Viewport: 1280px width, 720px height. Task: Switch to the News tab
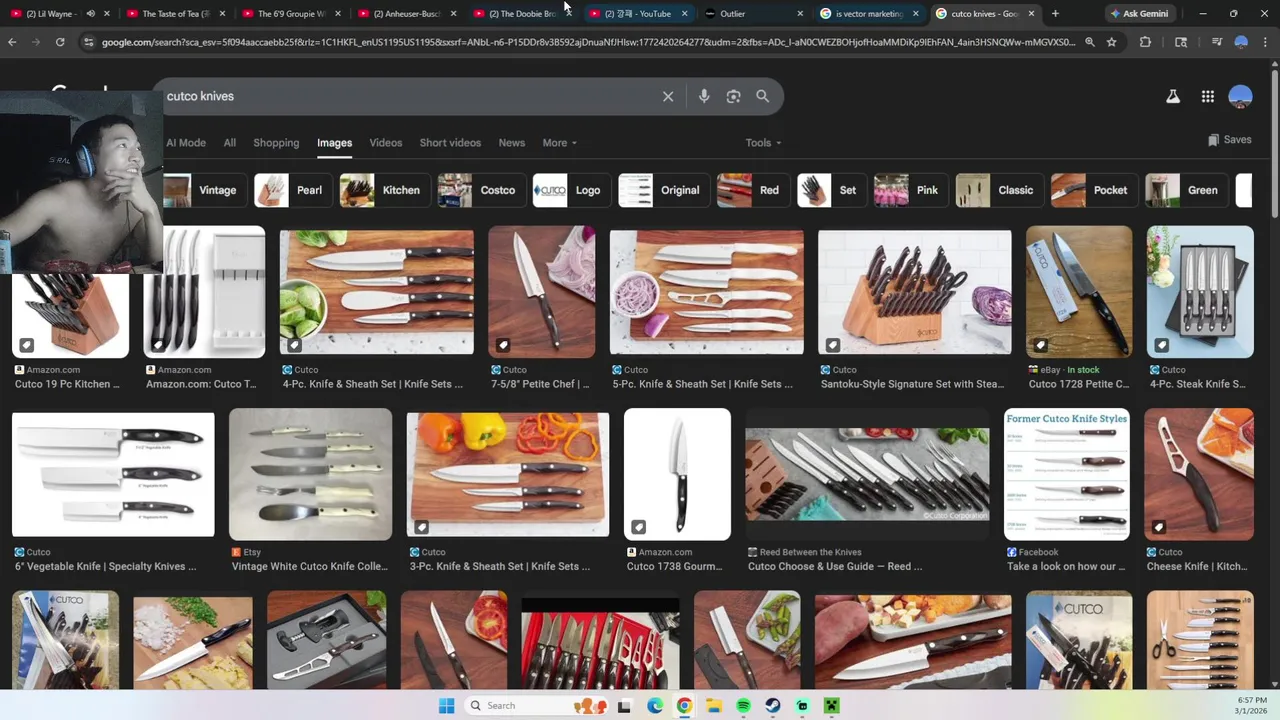(512, 143)
